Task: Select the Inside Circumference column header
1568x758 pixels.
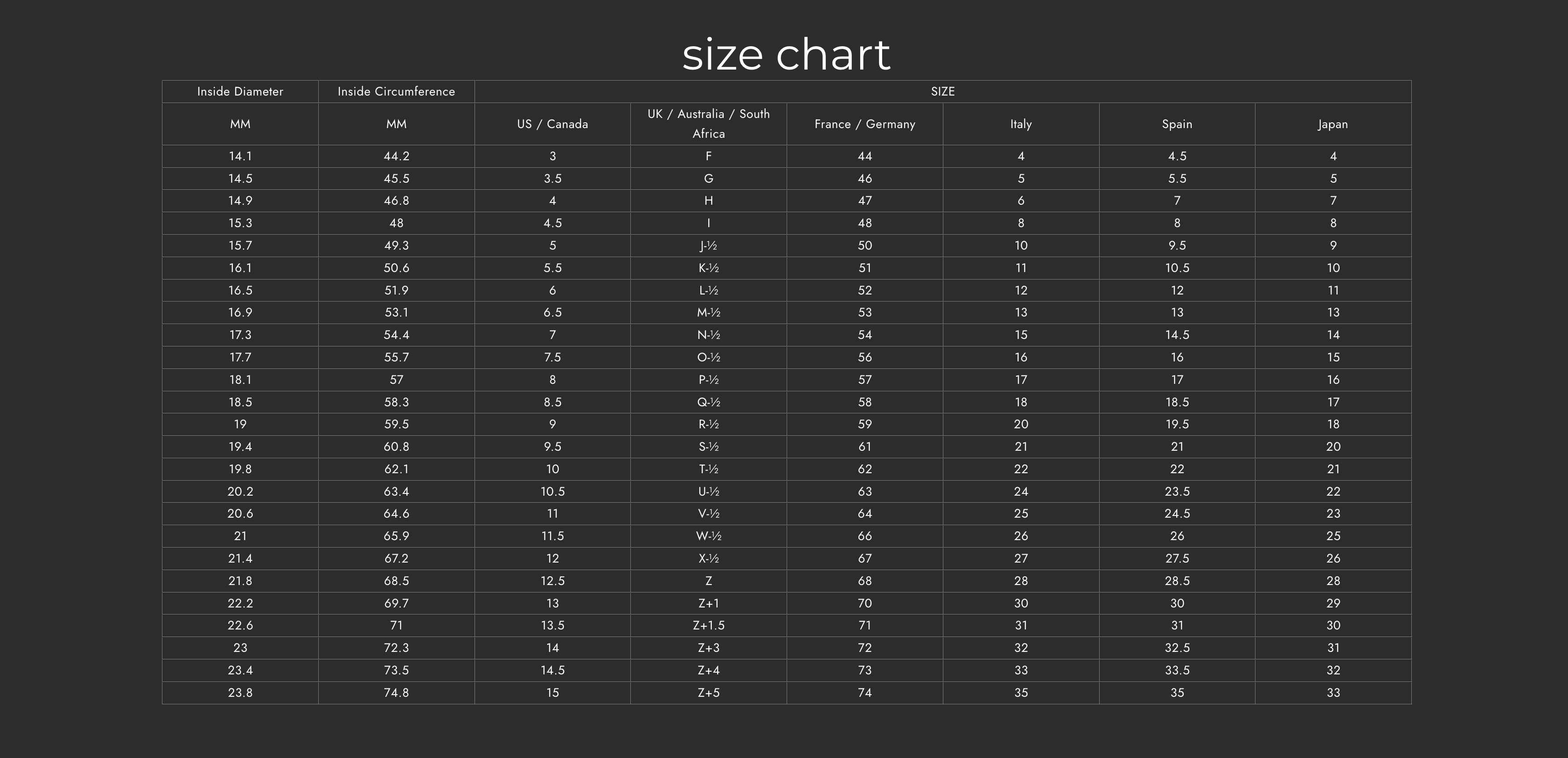Action: click(396, 91)
